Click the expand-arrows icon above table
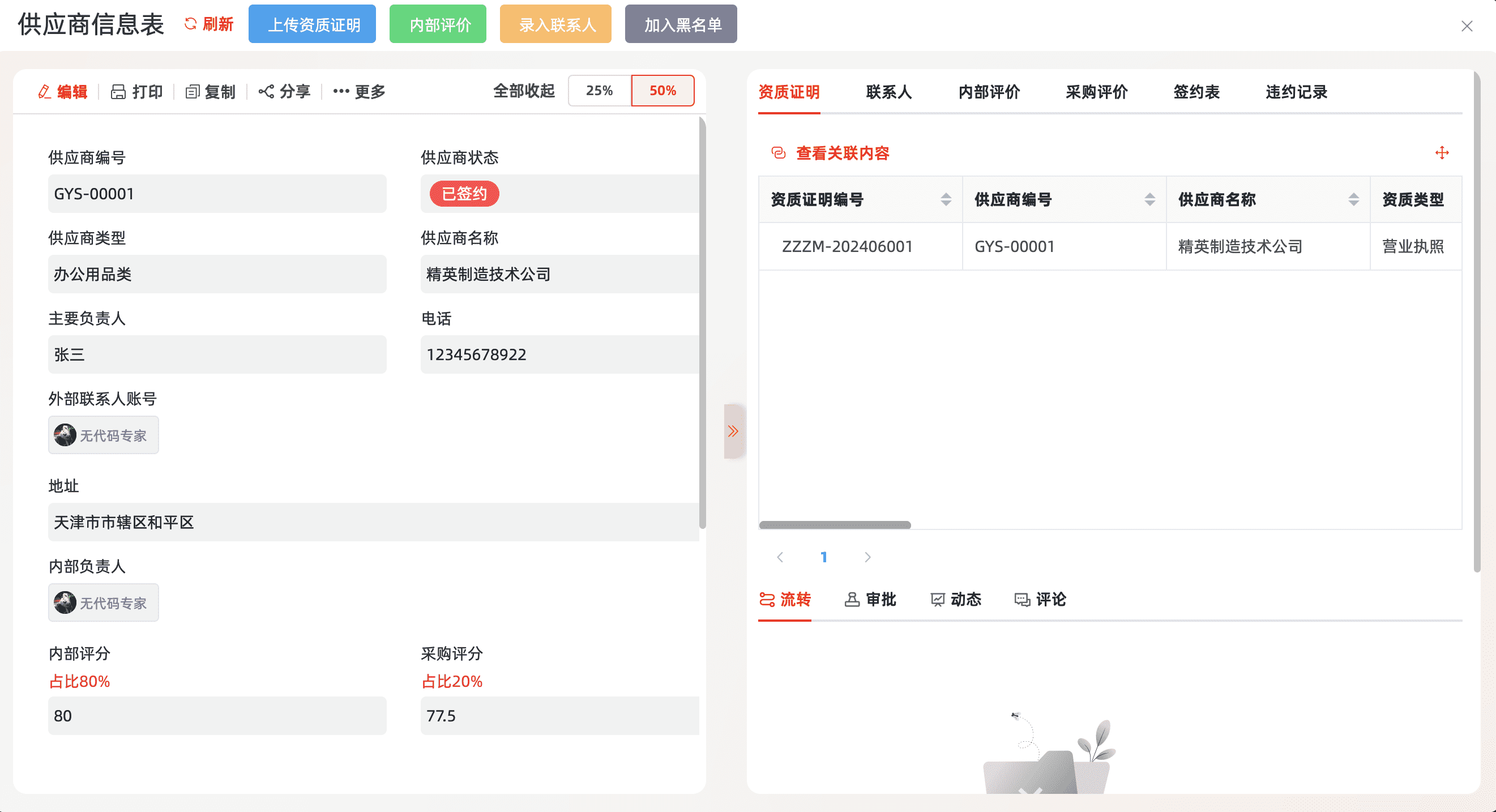The image size is (1496, 812). 1442,153
